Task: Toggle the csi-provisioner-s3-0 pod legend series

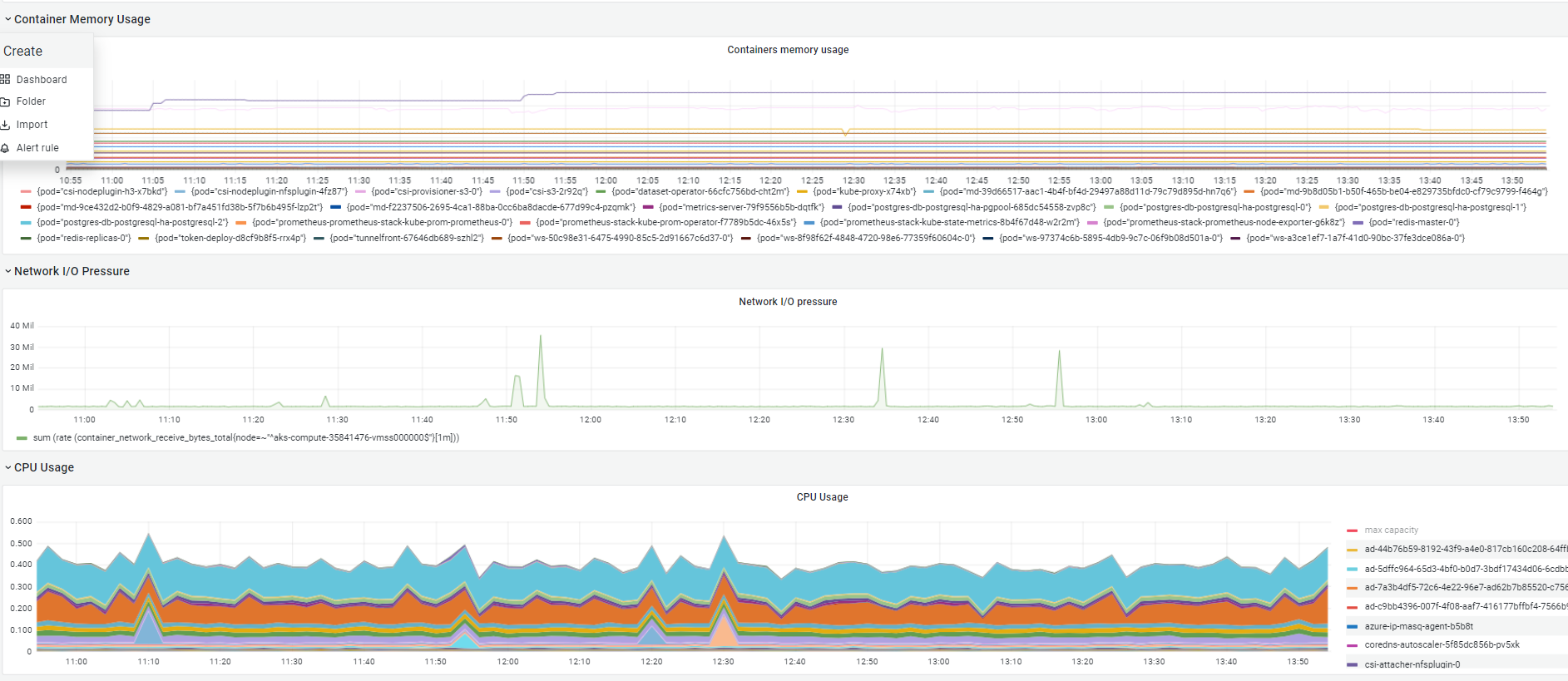Action: [427, 191]
